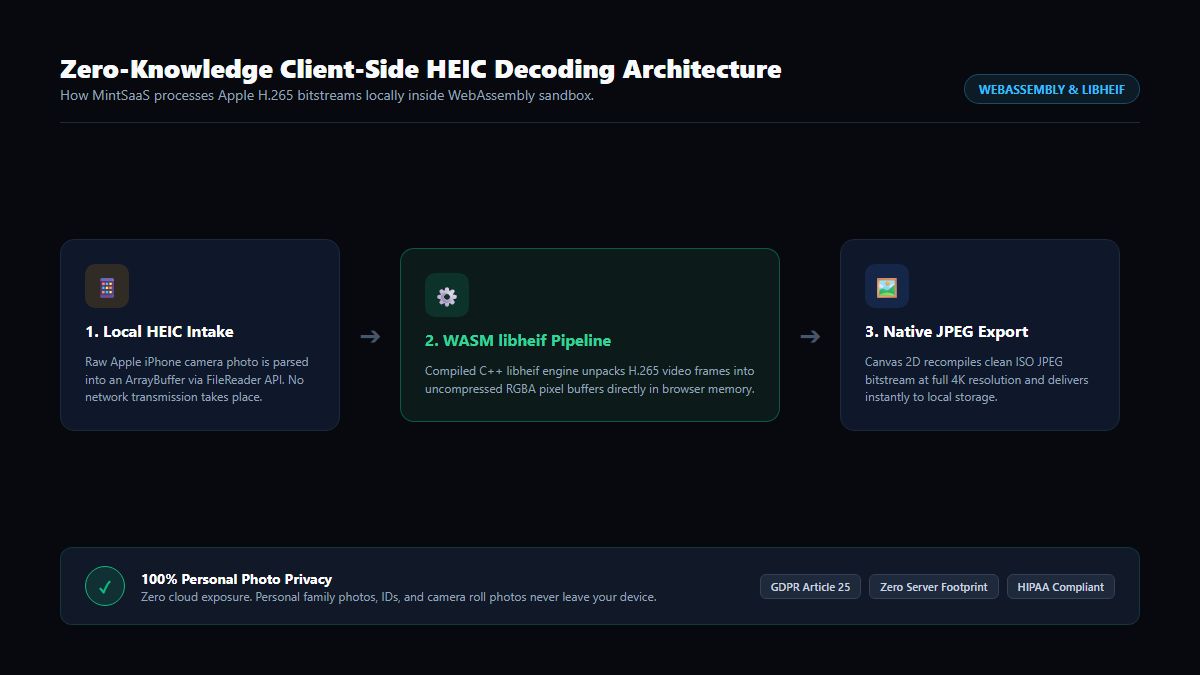Click the title 'Zero-Knowledge Client-Side HEIC Decoding Architecture'
The image size is (1200, 675).
point(421,69)
